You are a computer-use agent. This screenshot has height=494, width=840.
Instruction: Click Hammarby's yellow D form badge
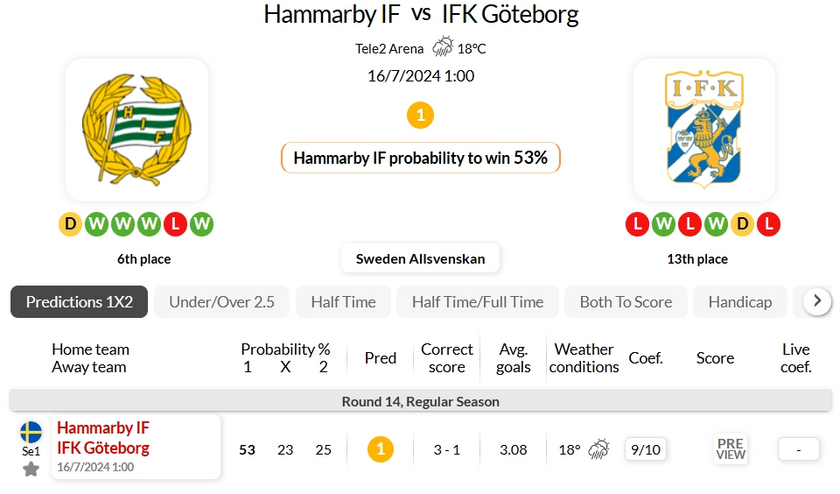point(70,224)
